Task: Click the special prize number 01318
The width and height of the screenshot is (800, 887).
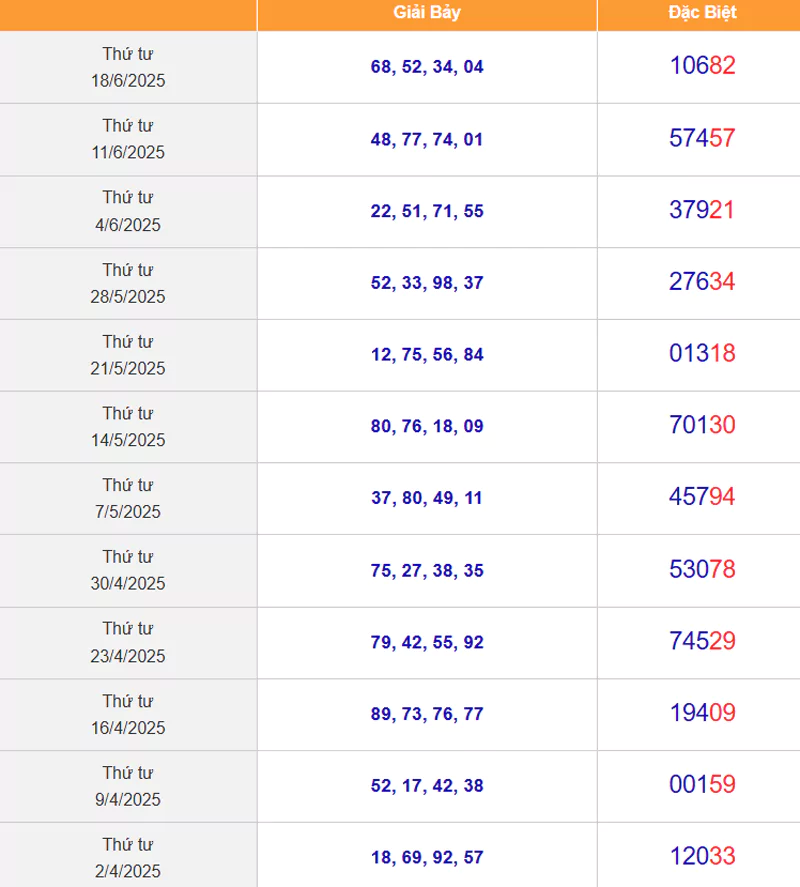Action: (702, 354)
